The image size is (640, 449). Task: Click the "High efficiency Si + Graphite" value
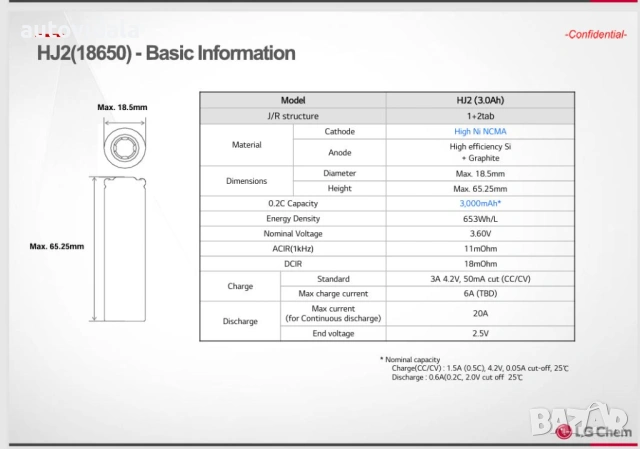(x=480, y=152)
